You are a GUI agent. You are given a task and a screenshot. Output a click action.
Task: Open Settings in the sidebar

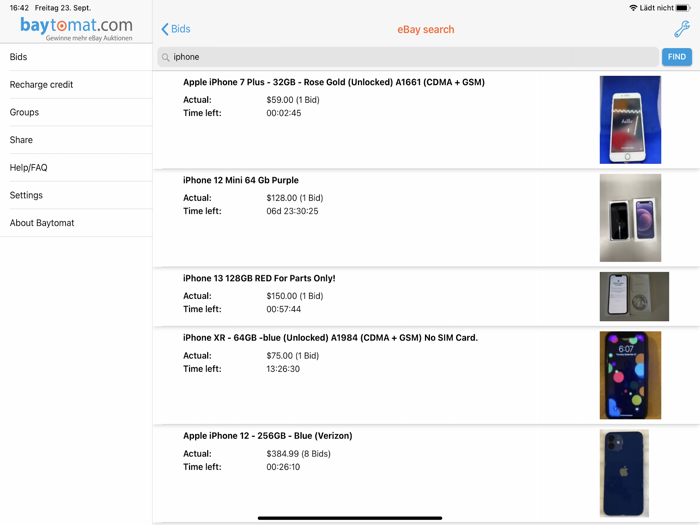[x=76, y=195]
